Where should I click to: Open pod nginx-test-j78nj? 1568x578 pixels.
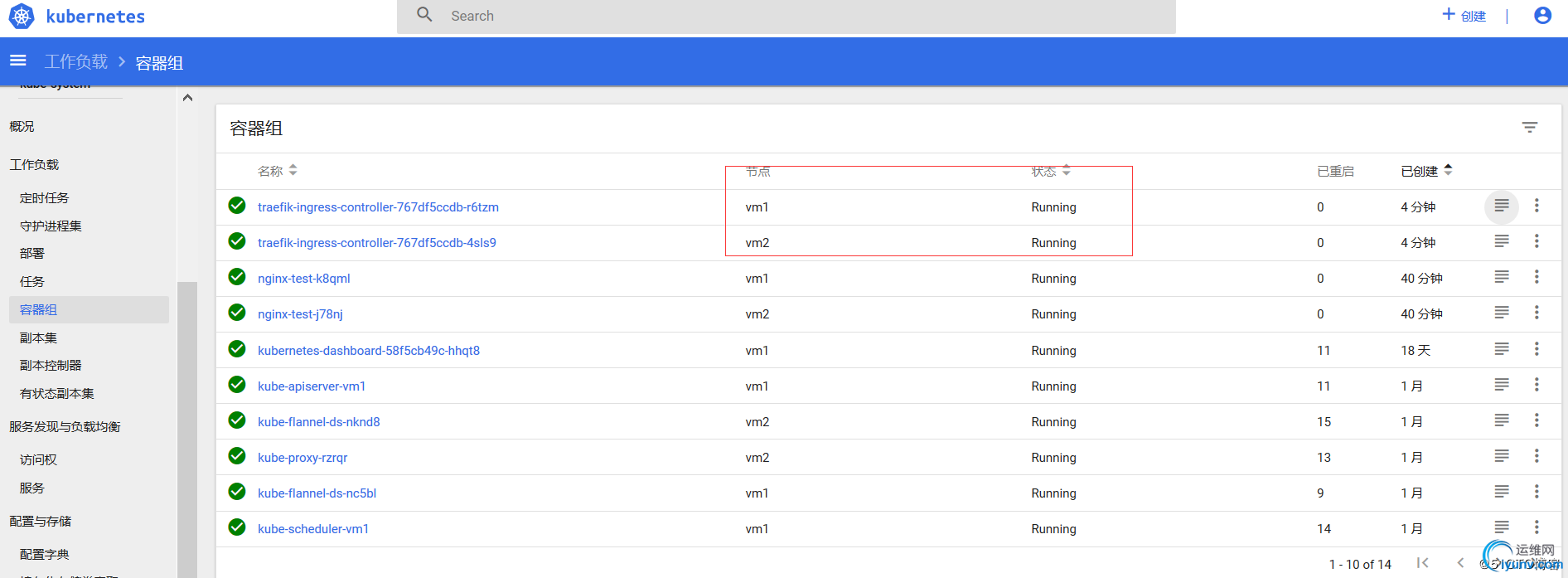tap(300, 314)
